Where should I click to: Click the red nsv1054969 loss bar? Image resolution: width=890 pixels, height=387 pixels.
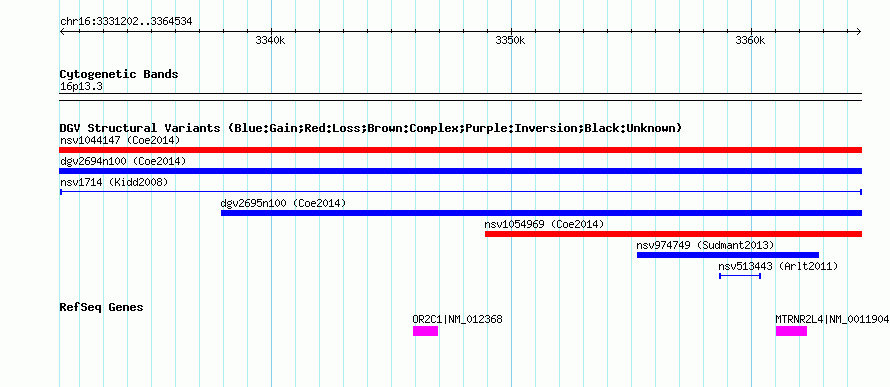pyautogui.click(x=673, y=234)
